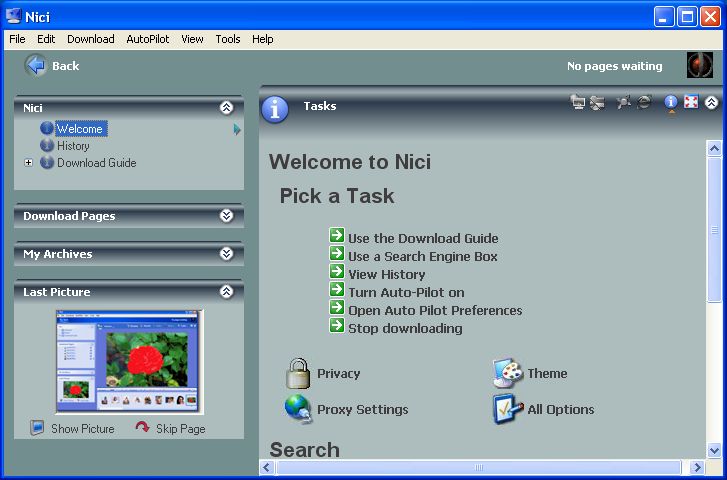Click the greyed satellite icon in Tasks header
The image size is (727, 480).
tap(624, 102)
